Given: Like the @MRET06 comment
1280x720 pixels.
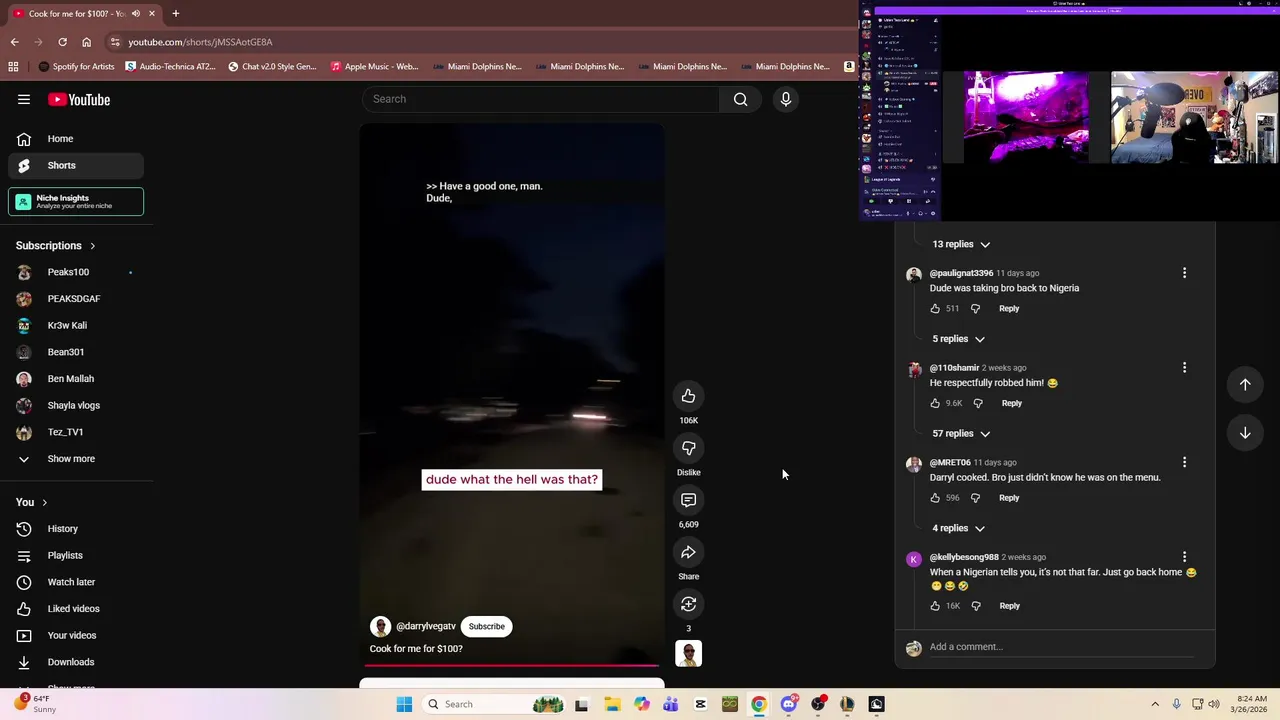Looking at the screenshot, I should [935, 498].
